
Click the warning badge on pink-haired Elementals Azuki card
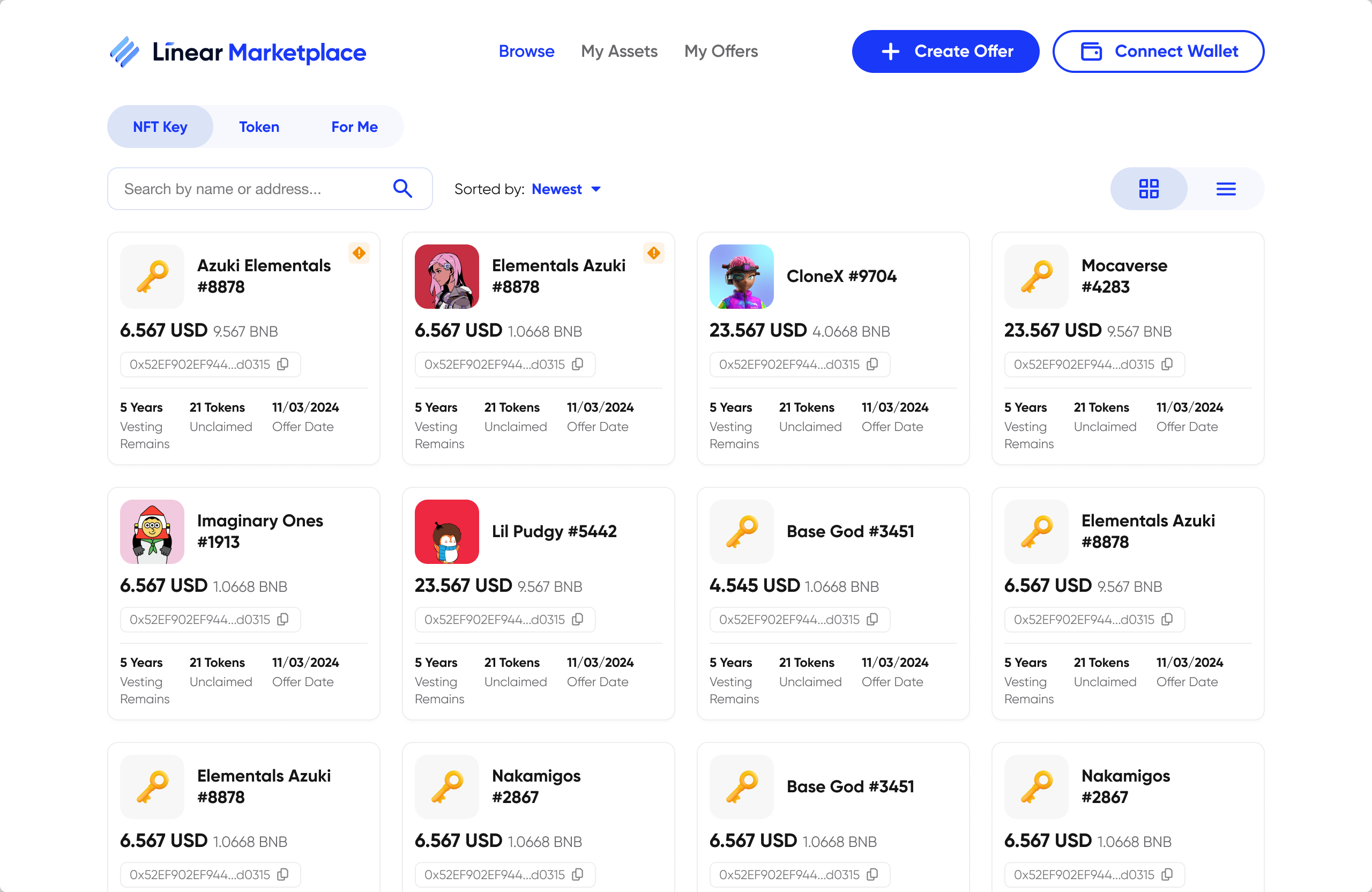[653, 253]
